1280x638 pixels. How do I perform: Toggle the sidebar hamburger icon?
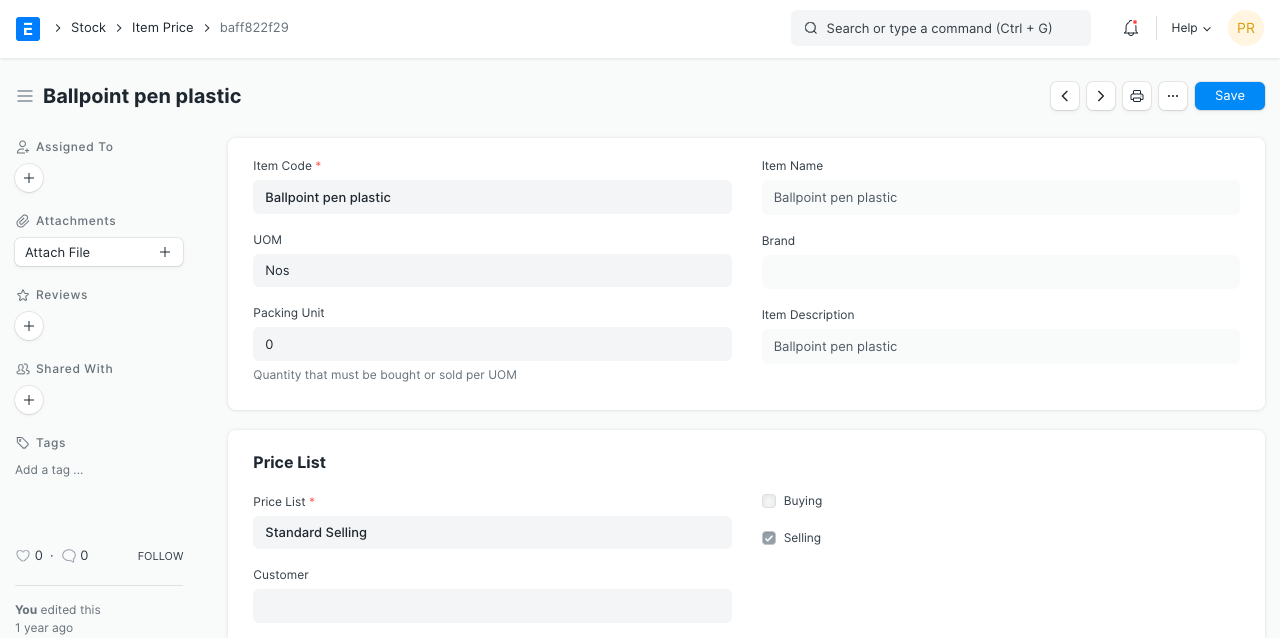tap(25, 96)
